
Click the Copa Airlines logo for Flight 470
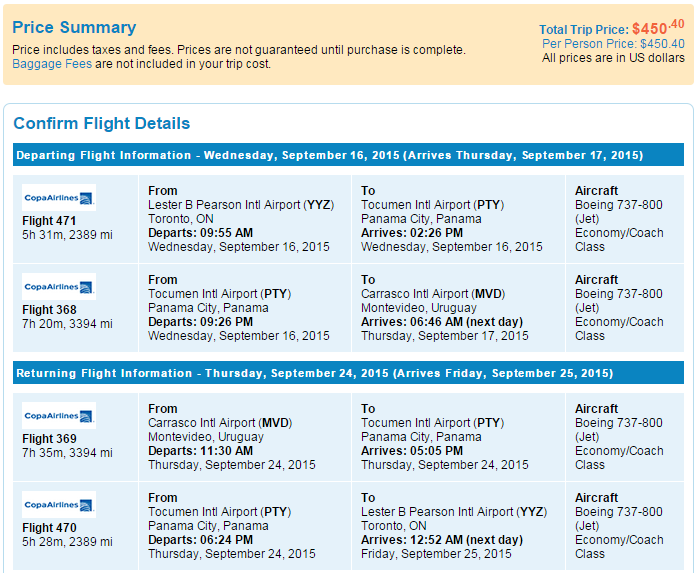coord(59,505)
